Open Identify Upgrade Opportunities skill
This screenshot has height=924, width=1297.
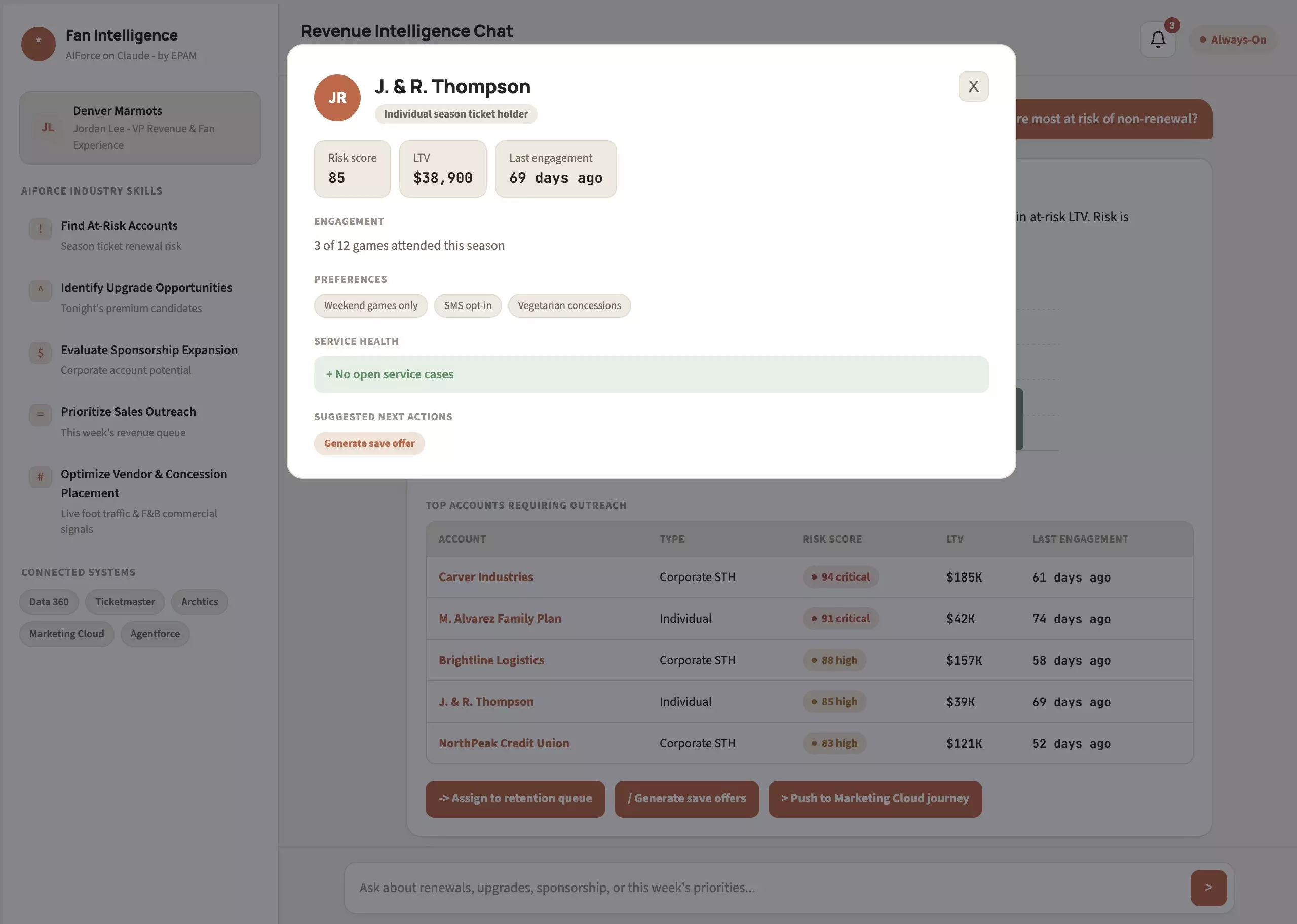pos(140,297)
